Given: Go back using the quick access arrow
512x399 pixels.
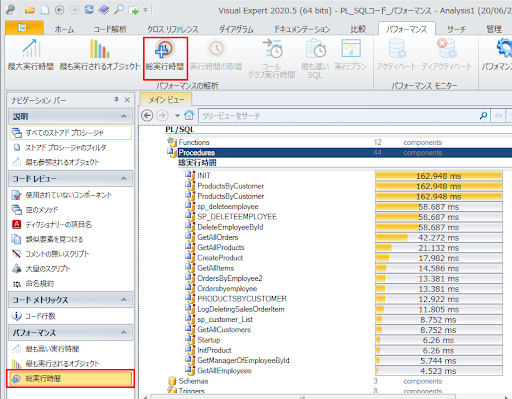Looking at the screenshot, I should [x=59, y=10].
